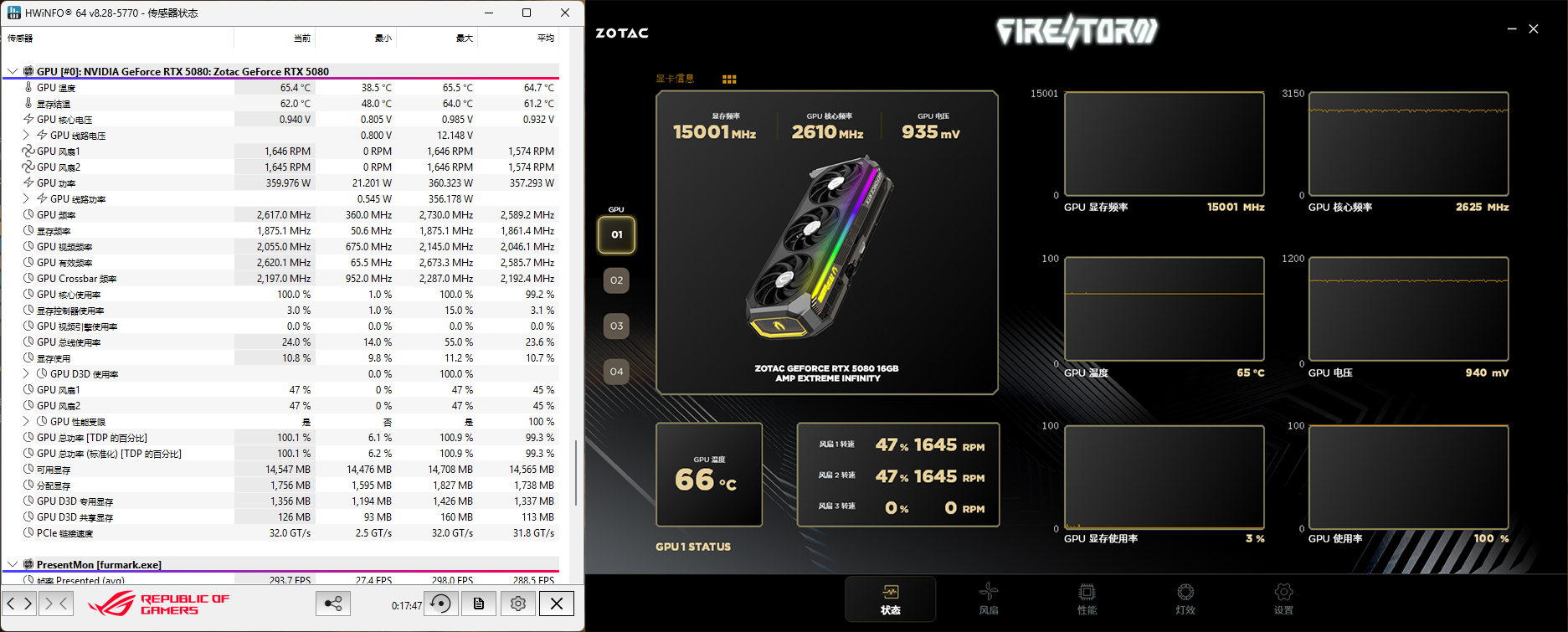Expand the GPU 性能受限 row
The width and height of the screenshot is (1568, 632).
point(26,421)
